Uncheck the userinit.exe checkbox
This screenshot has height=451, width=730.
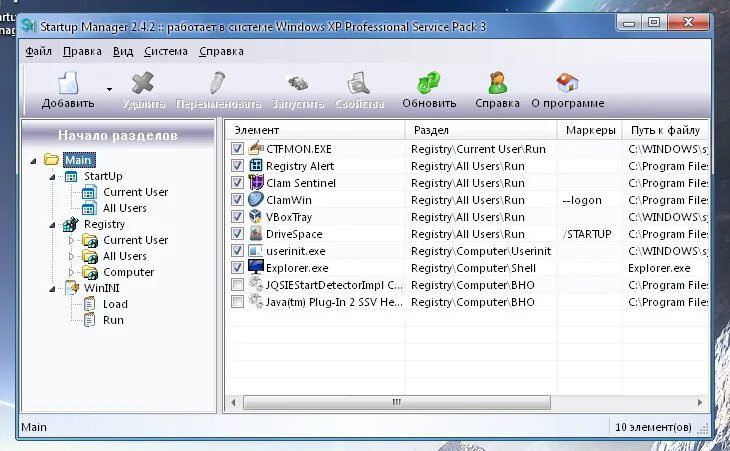(237, 251)
